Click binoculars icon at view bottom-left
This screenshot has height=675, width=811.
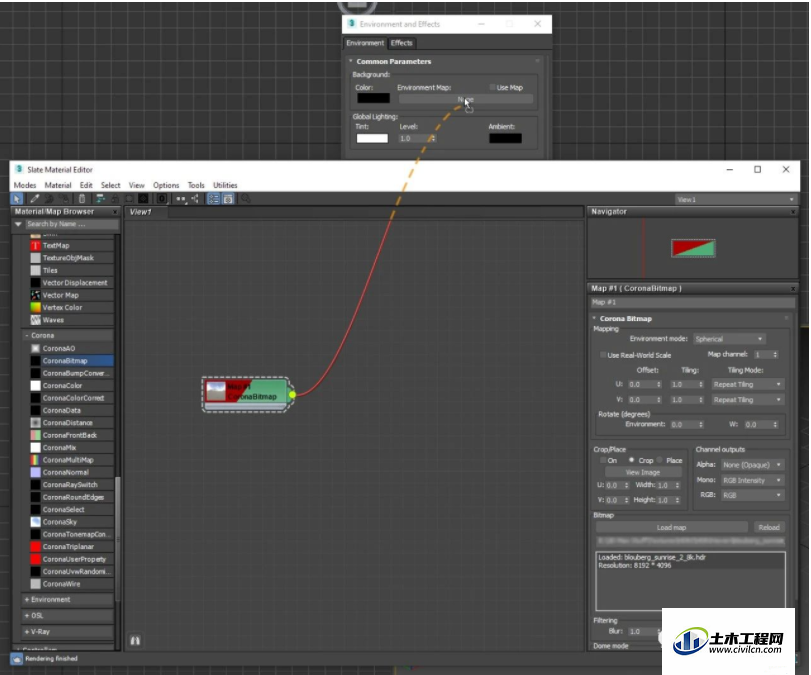[135, 640]
